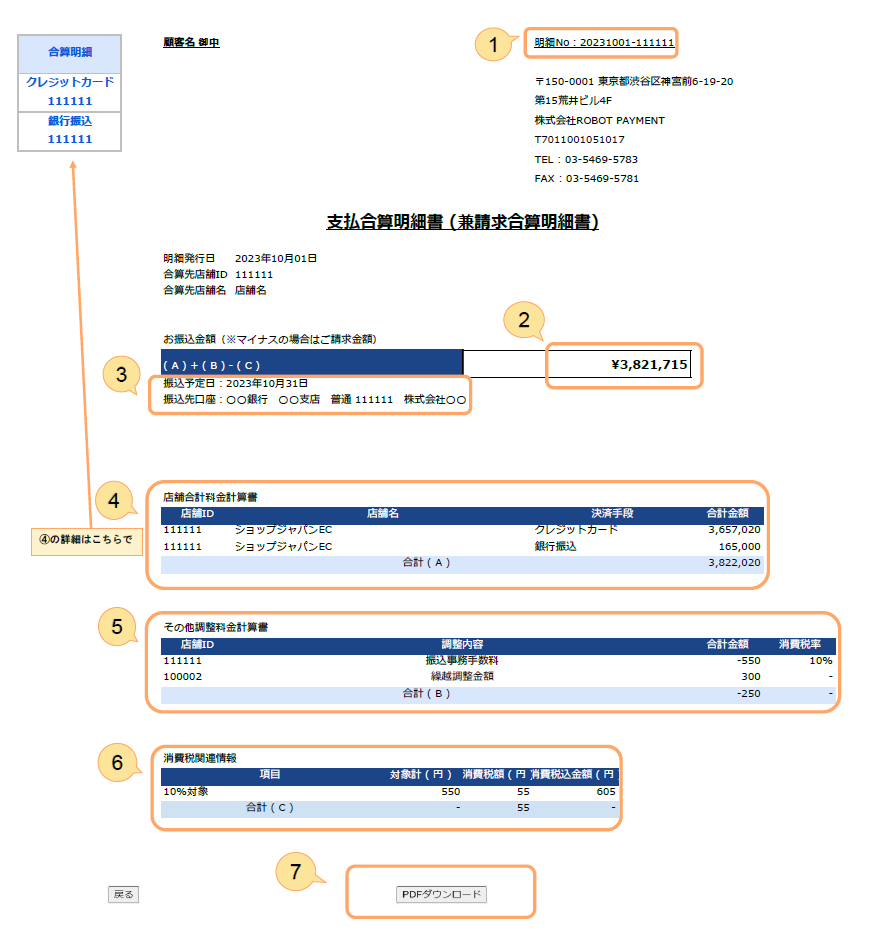The height and width of the screenshot is (945, 892).
Task: Click the PDFダウンロード button
Action: click(x=441, y=894)
